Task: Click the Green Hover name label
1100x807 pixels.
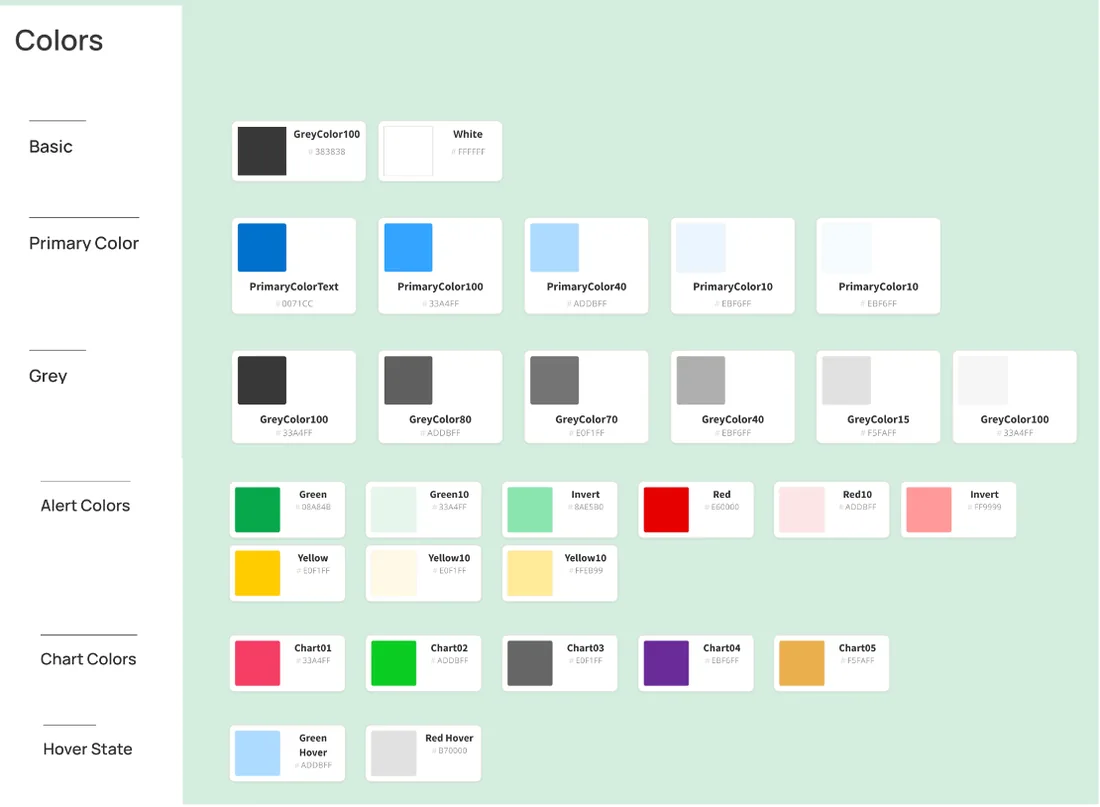Action: point(313,745)
